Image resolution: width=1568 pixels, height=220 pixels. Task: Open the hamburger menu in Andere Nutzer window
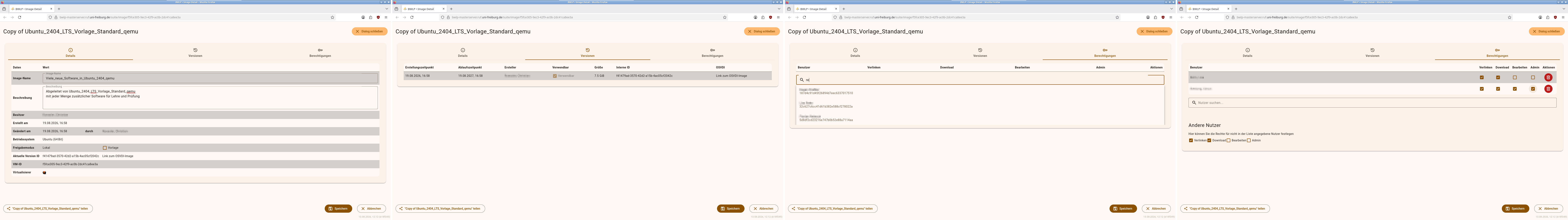tap(1563, 17)
